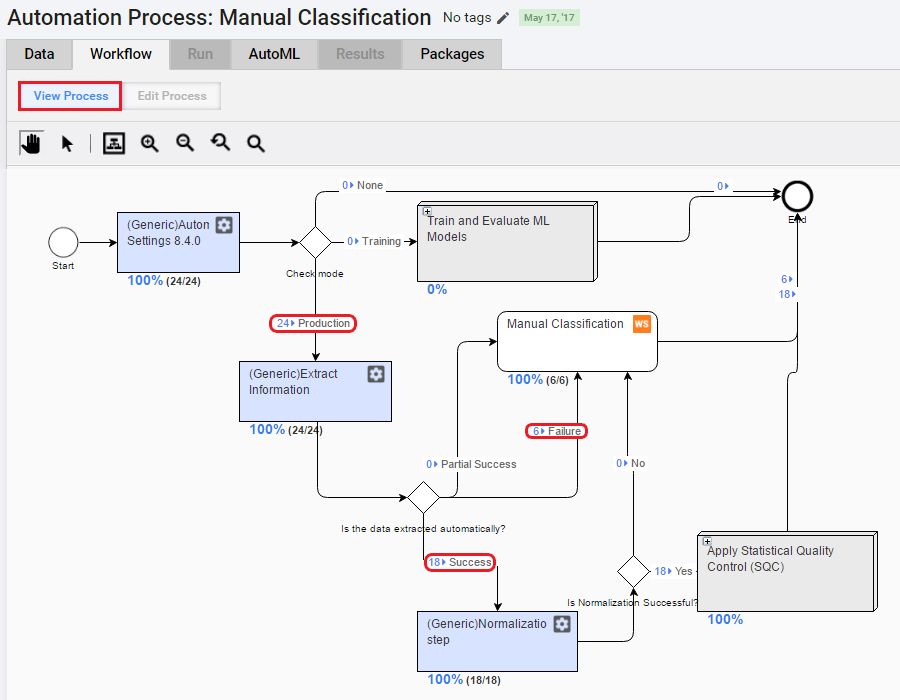Image resolution: width=900 pixels, height=700 pixels.
Task: Select the Manual Classification task box
Action: click(577, 341)
